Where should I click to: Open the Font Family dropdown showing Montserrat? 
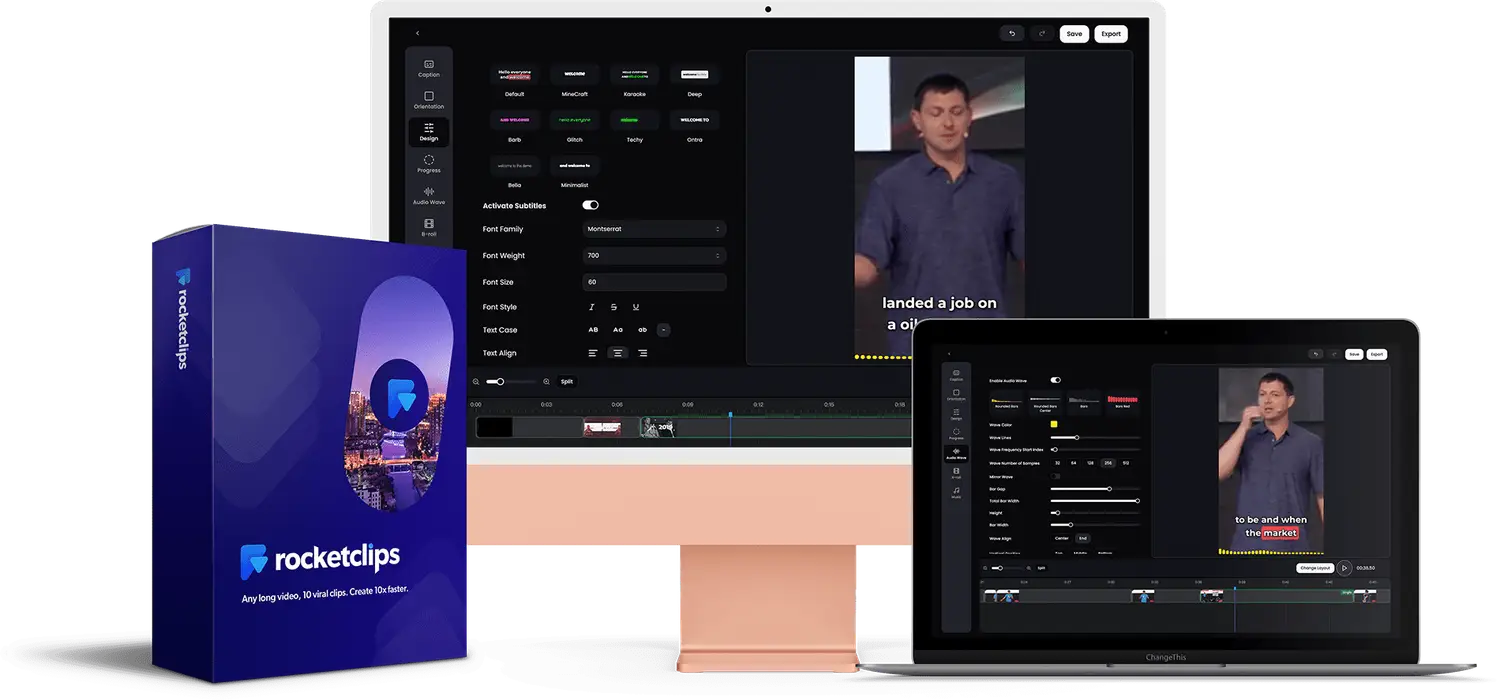tap(654, 229)
